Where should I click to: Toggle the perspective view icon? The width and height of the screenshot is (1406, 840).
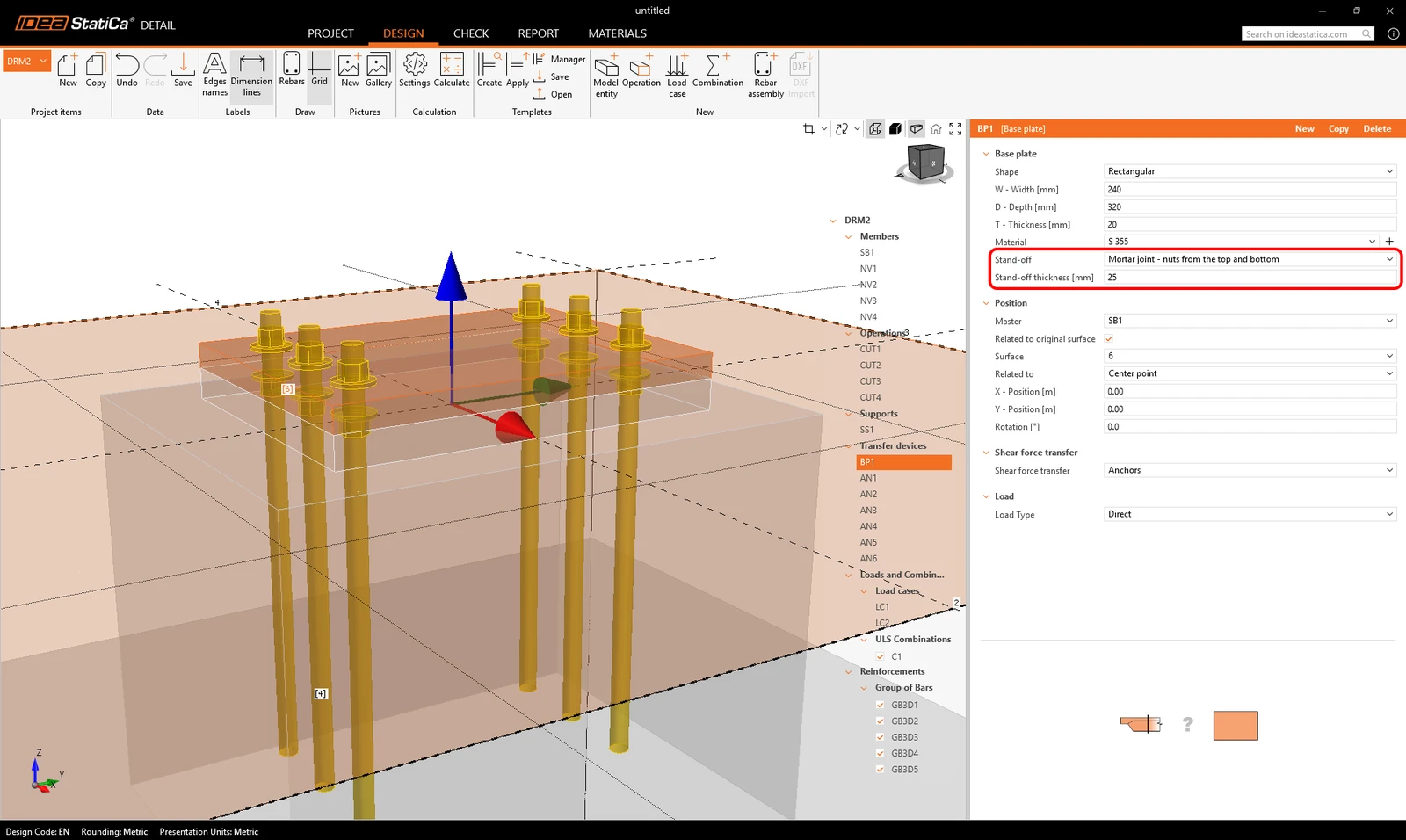(916, 129)
